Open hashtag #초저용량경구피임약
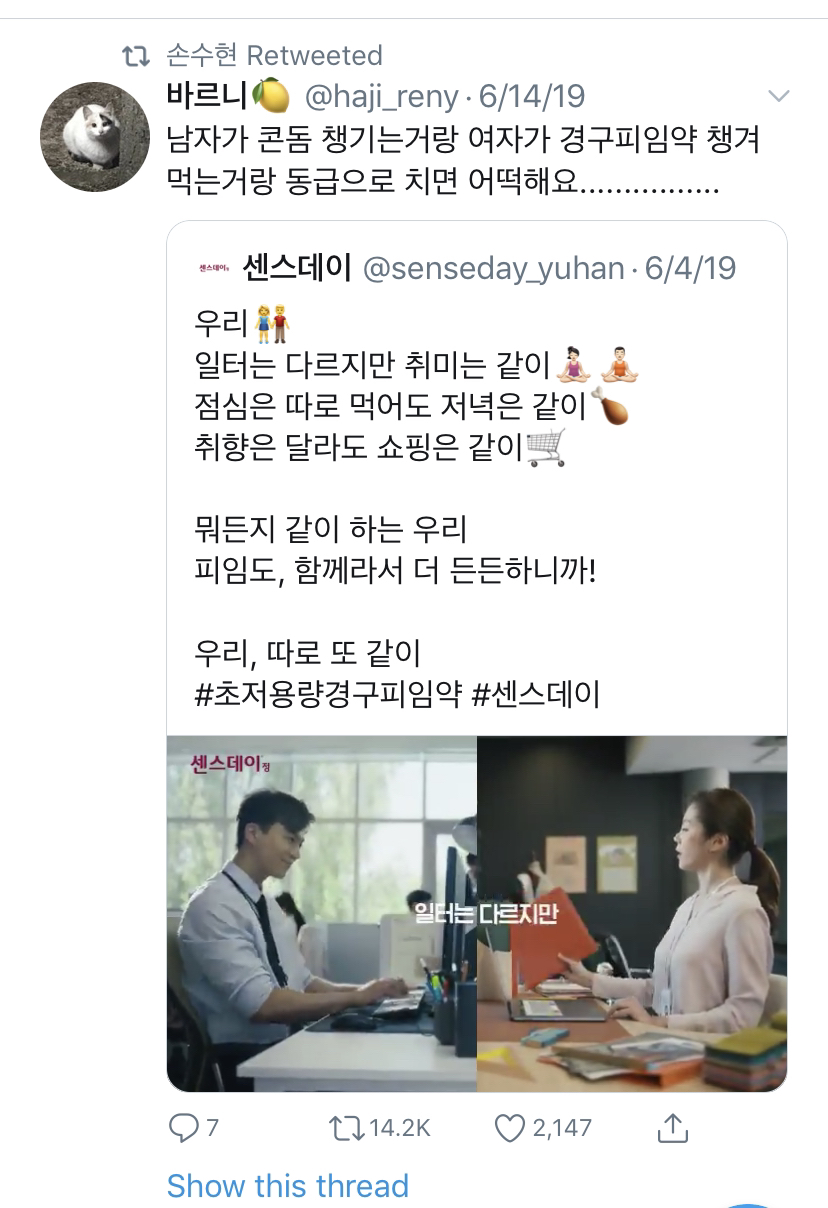The width and height of the screenshot is (828, 1208). [328, 694]
